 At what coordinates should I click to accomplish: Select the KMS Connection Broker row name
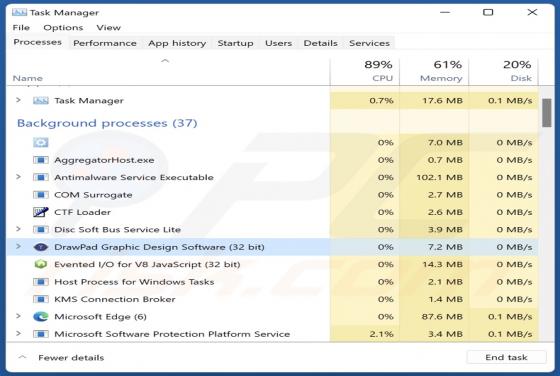click(115, 299)
